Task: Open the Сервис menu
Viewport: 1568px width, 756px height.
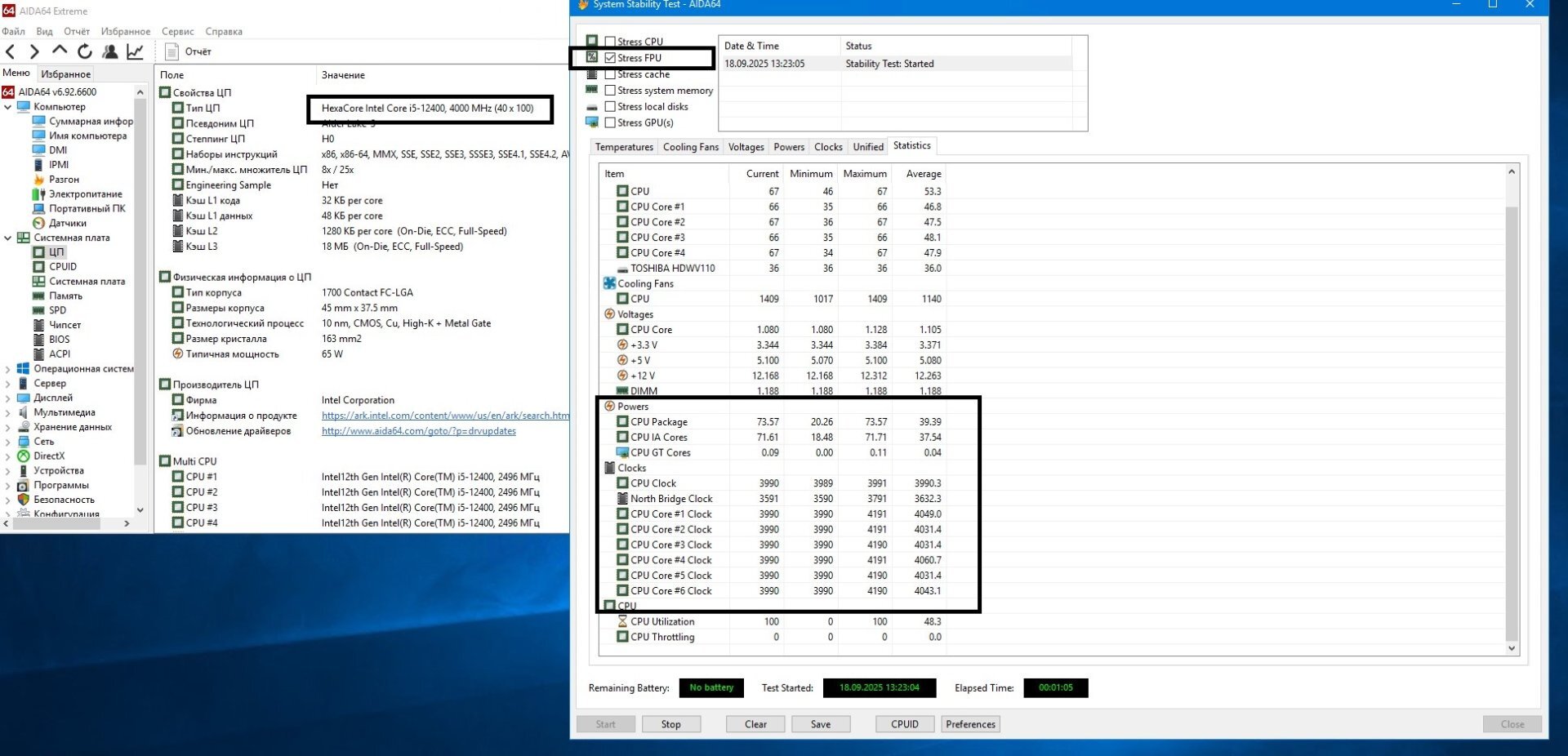Action: 177,32
